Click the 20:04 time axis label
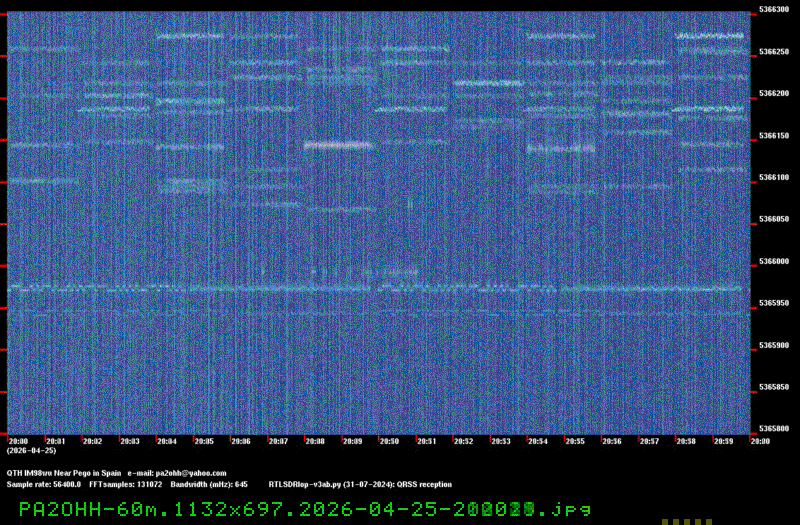 [167, 441]
